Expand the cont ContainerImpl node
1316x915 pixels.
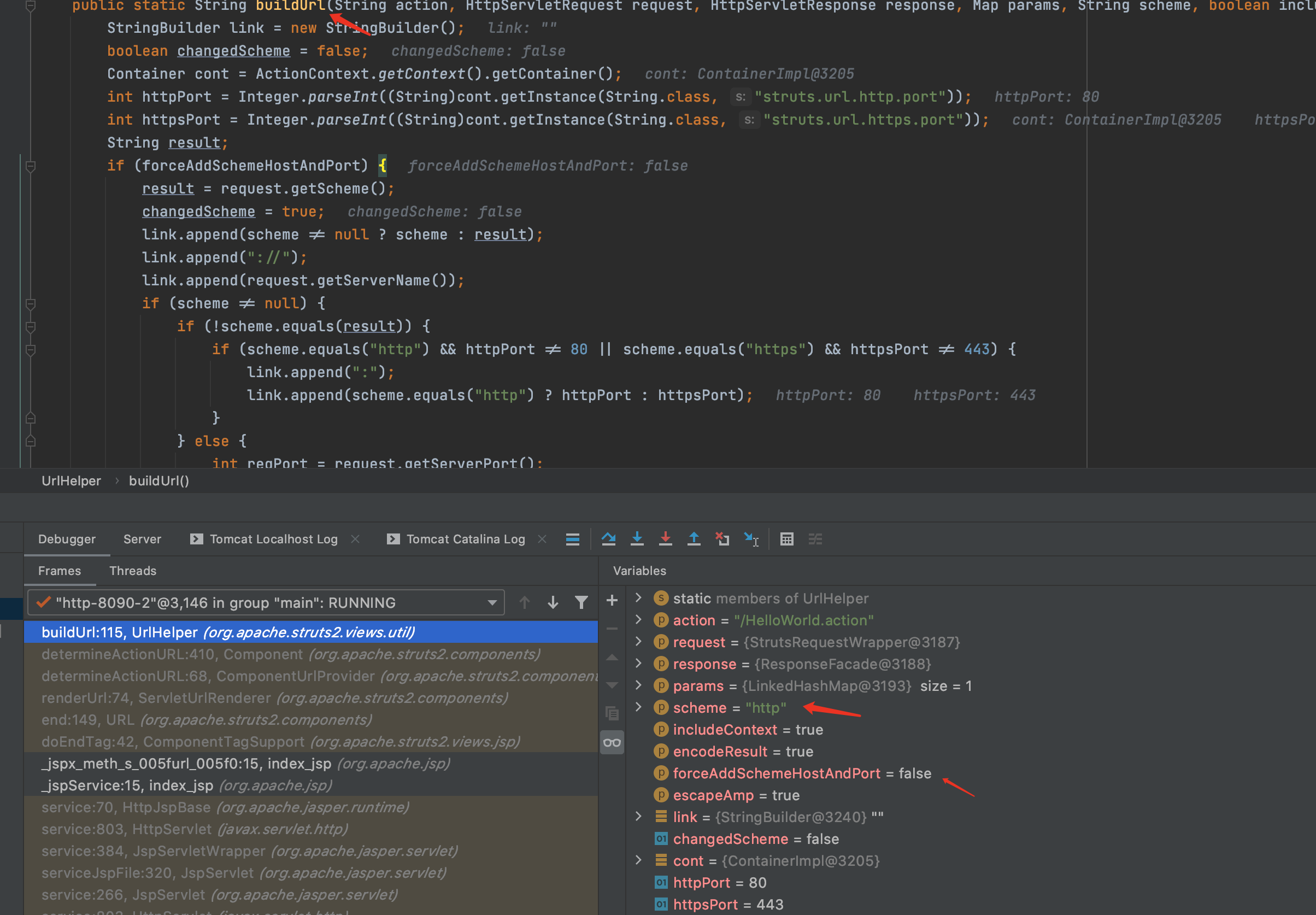coord(638,860)
